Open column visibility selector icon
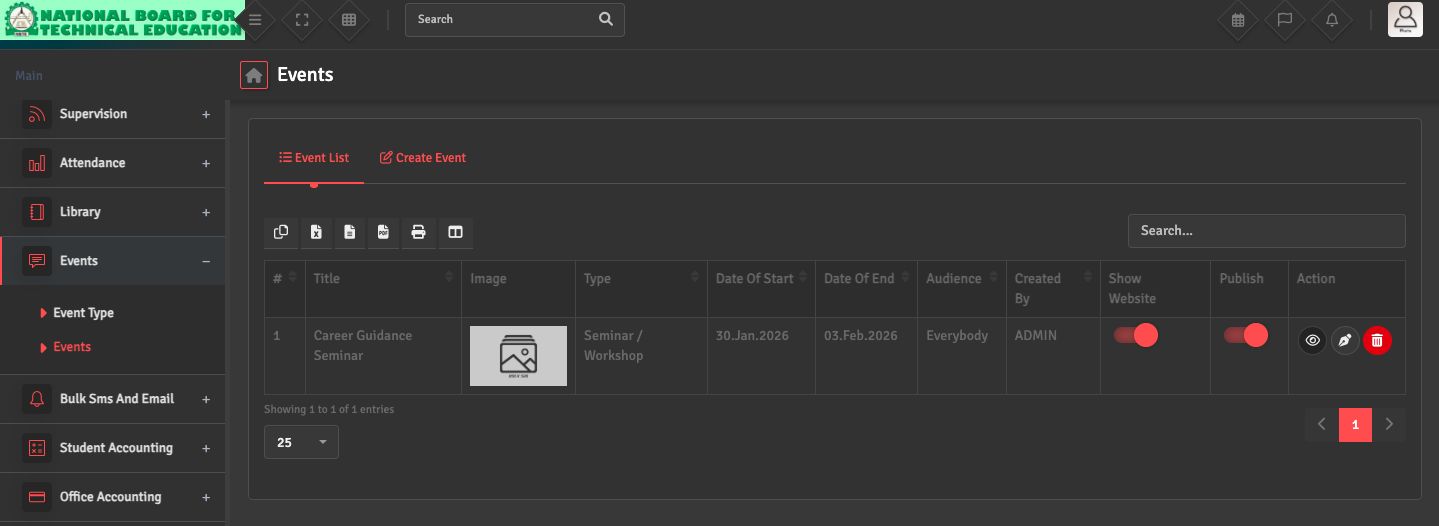This screenshot has width=1439, height=526. pos(455,232)
